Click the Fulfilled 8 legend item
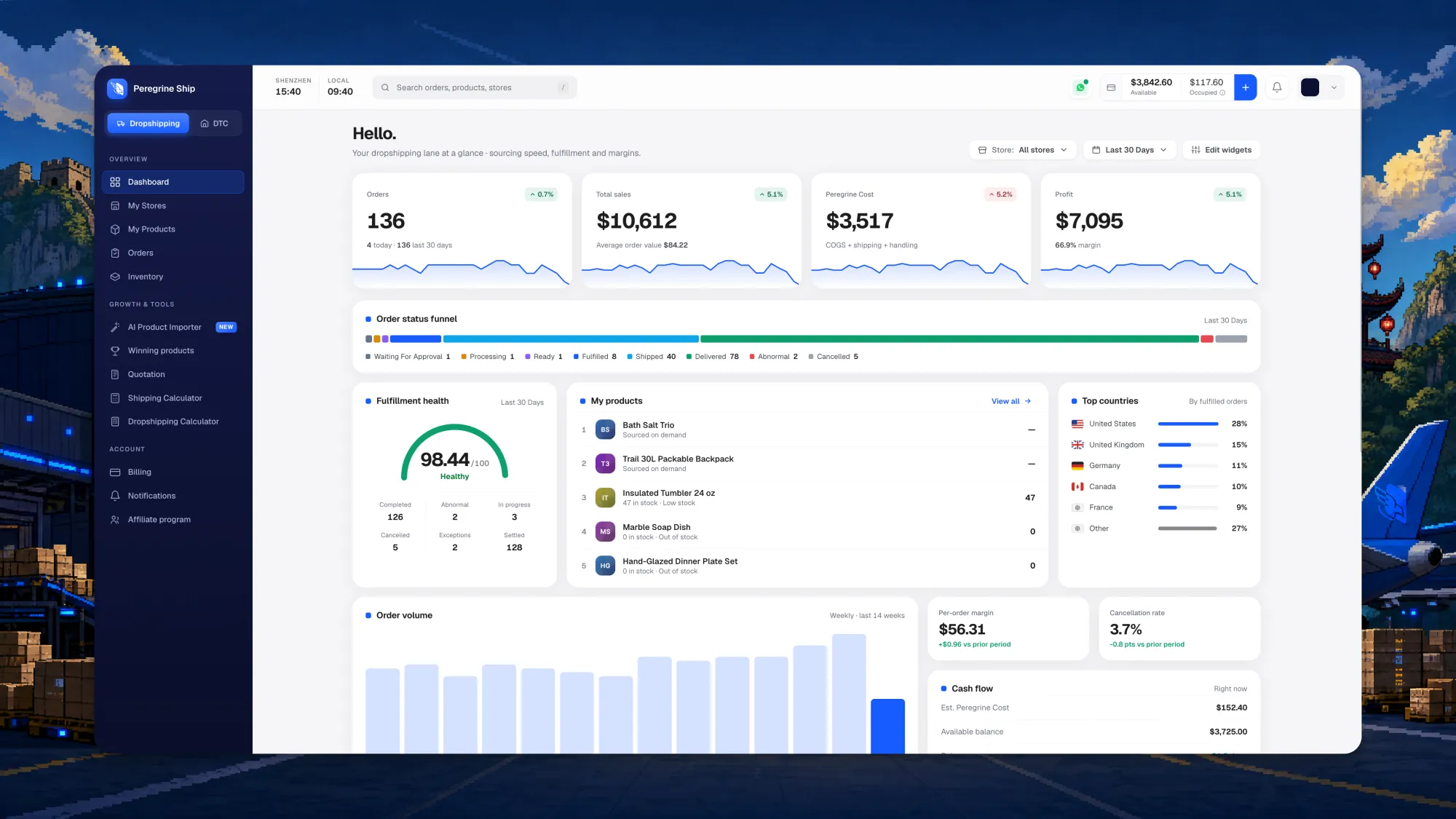Image resolution: width=1456 pixels, height=819 pixels. pyautogui.click(x=595, y=357)
